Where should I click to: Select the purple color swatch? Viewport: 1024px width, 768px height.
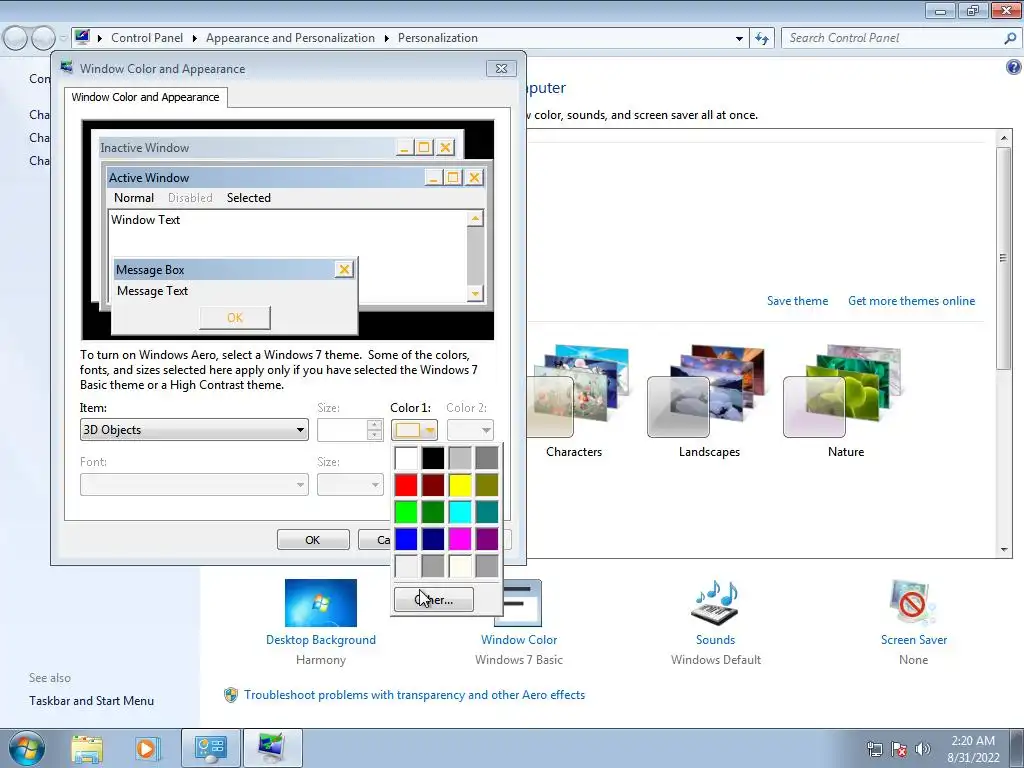487,539
